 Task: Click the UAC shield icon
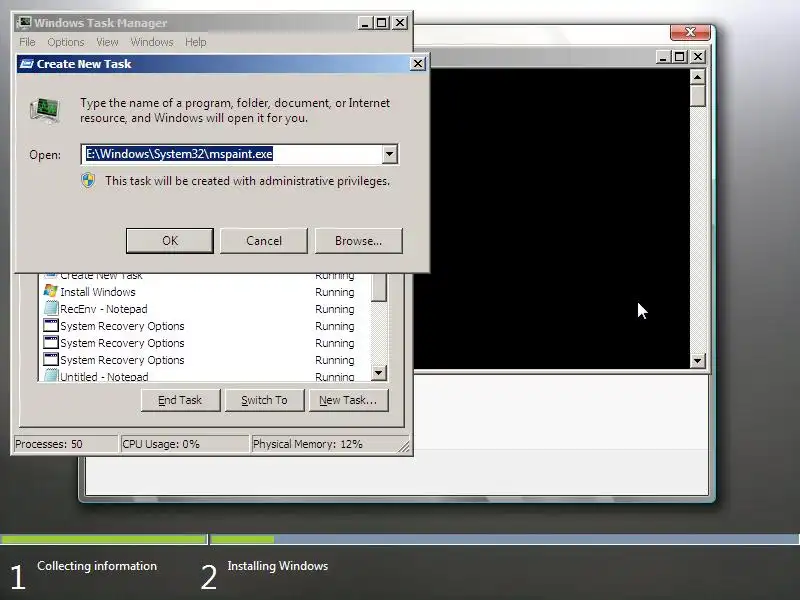88,181
